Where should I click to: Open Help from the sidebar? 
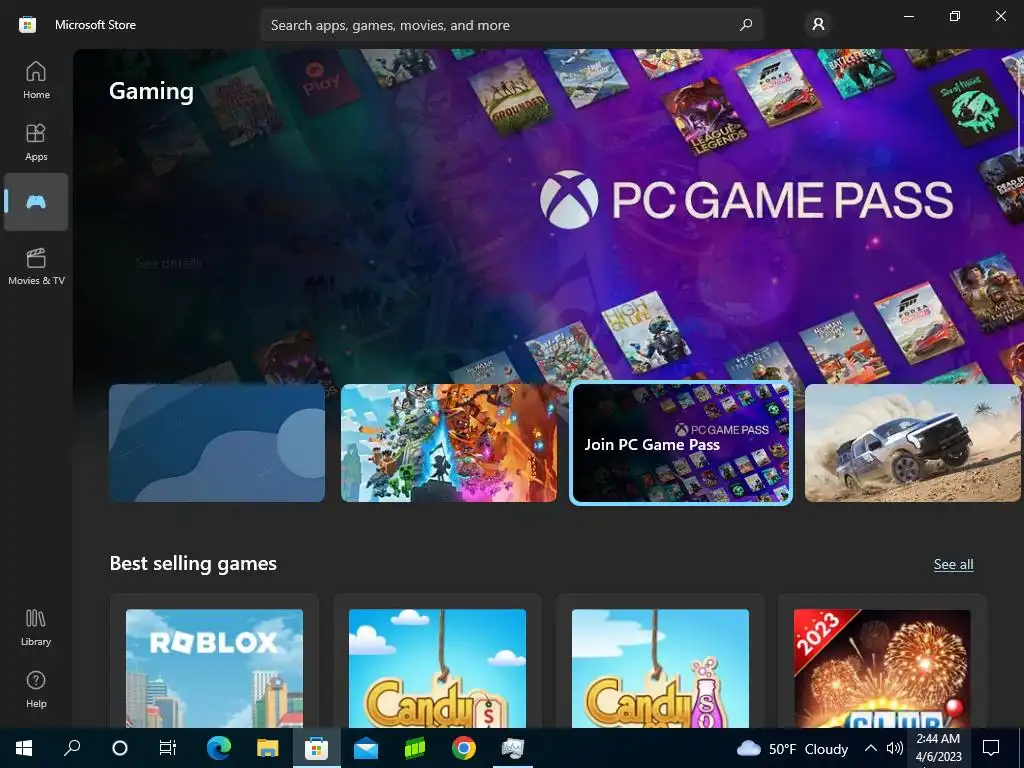[x=36, y=690]
